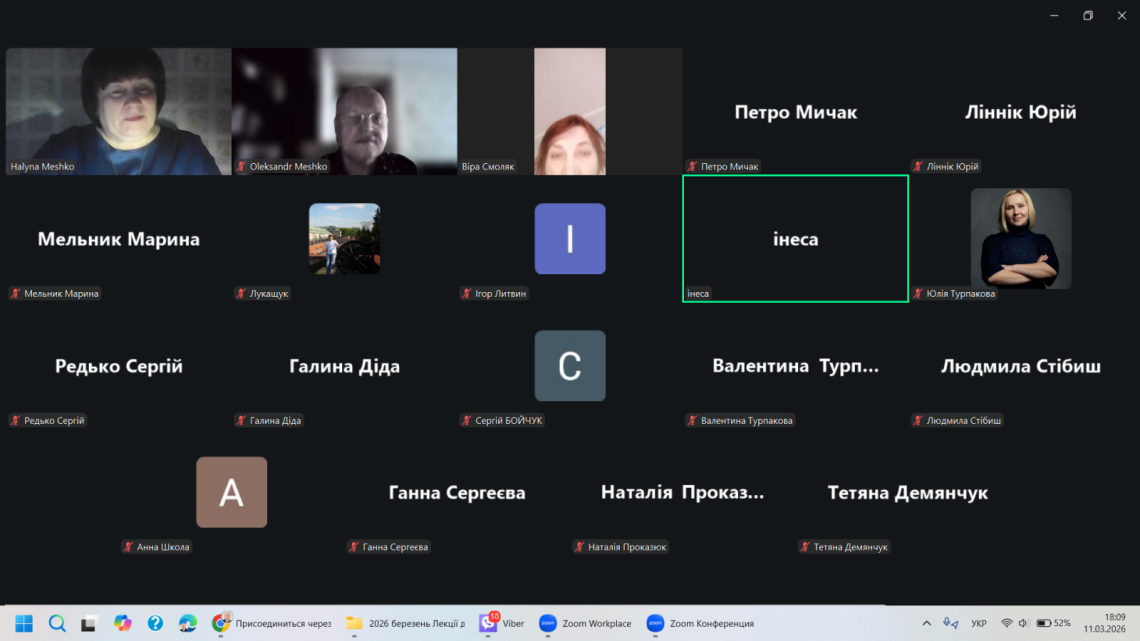Open Viber from the taskbar
This screenshot has width=1140, height=641.
tap(502, 623)
